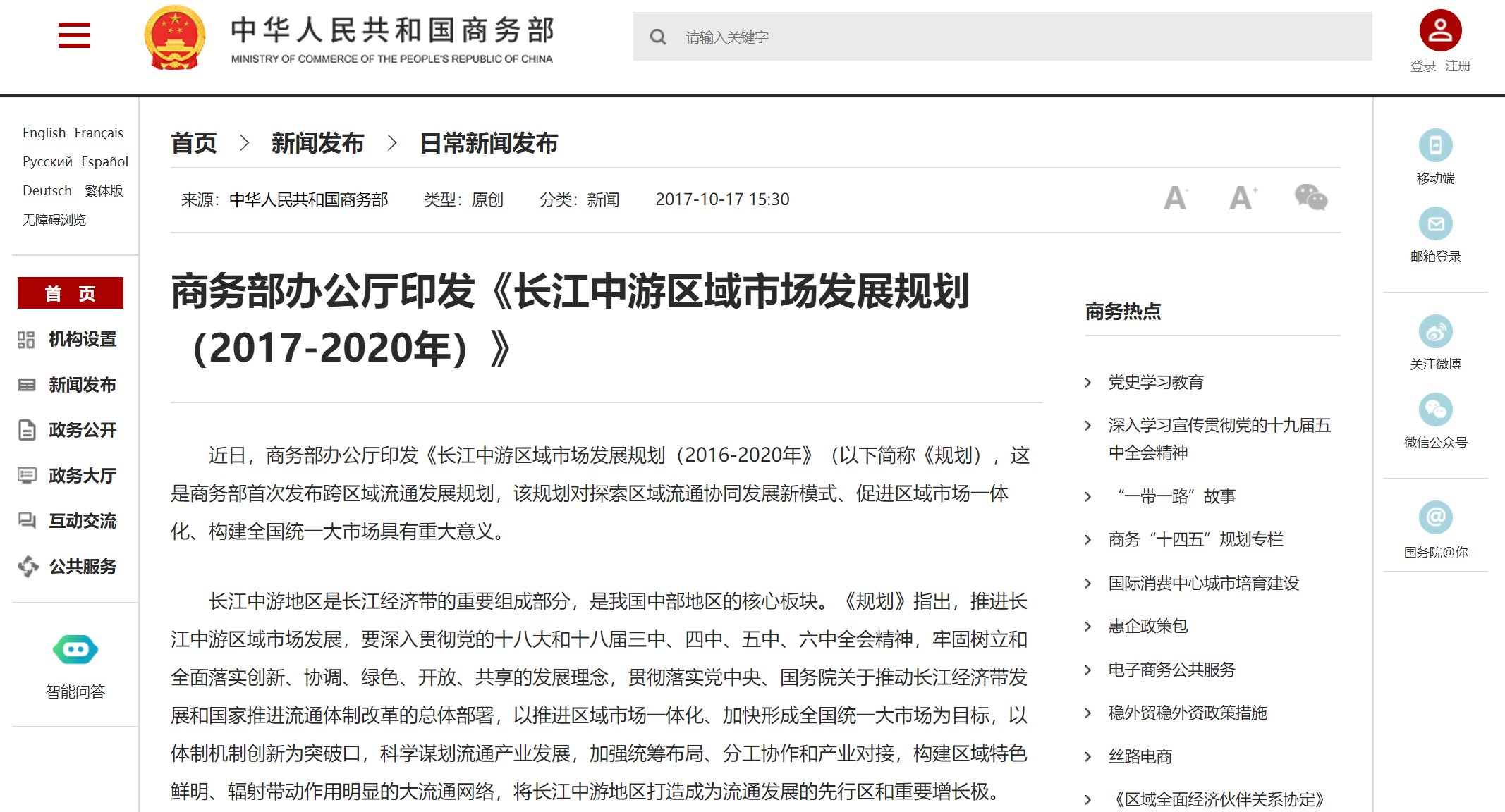Image resolution: width=1505 pixels, height=812 pixels.
Task: Expand the 党史学习教育 hot topic chevron
Action: point(1088,383)
